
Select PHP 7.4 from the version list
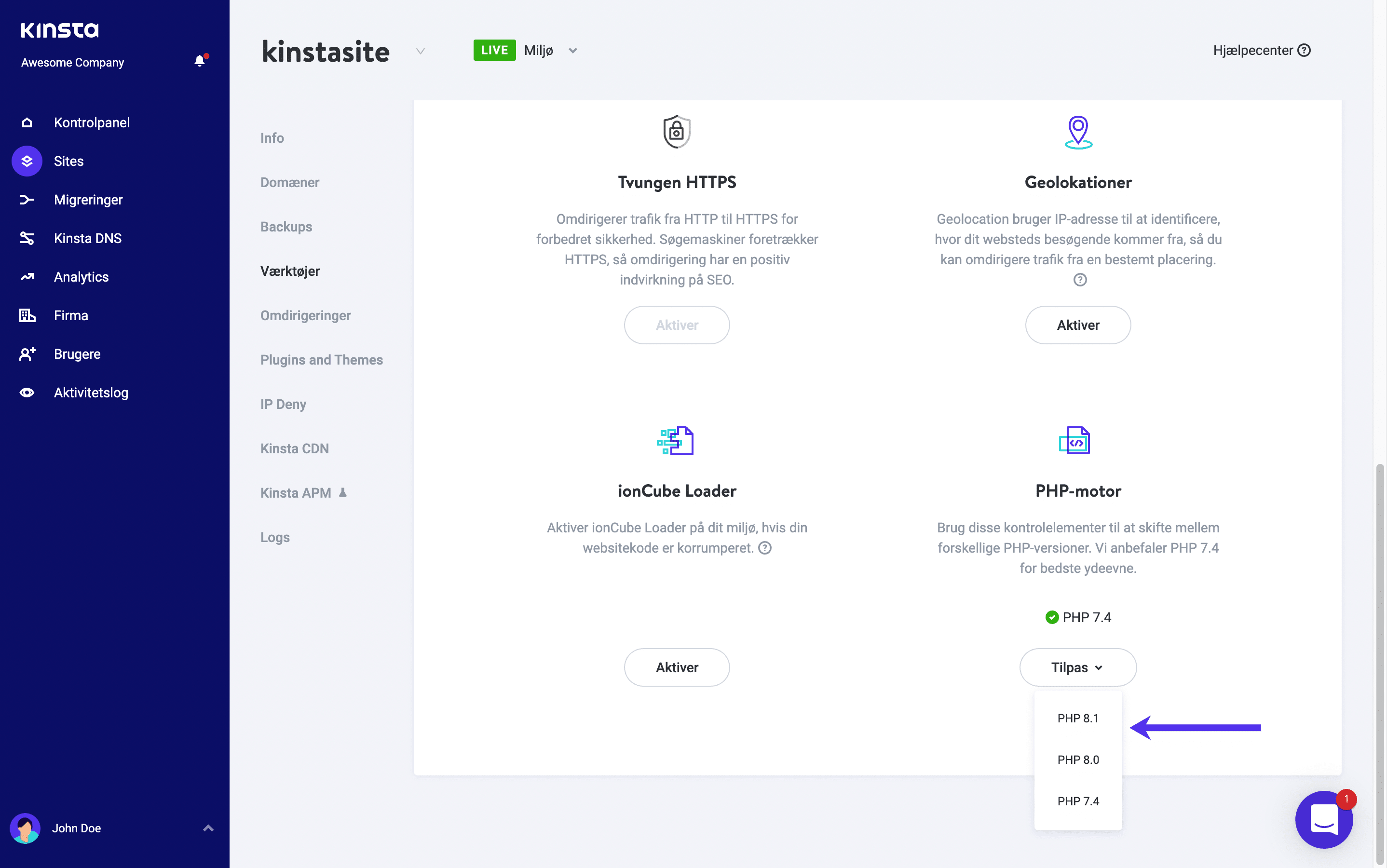click(x=1077, y=801)
